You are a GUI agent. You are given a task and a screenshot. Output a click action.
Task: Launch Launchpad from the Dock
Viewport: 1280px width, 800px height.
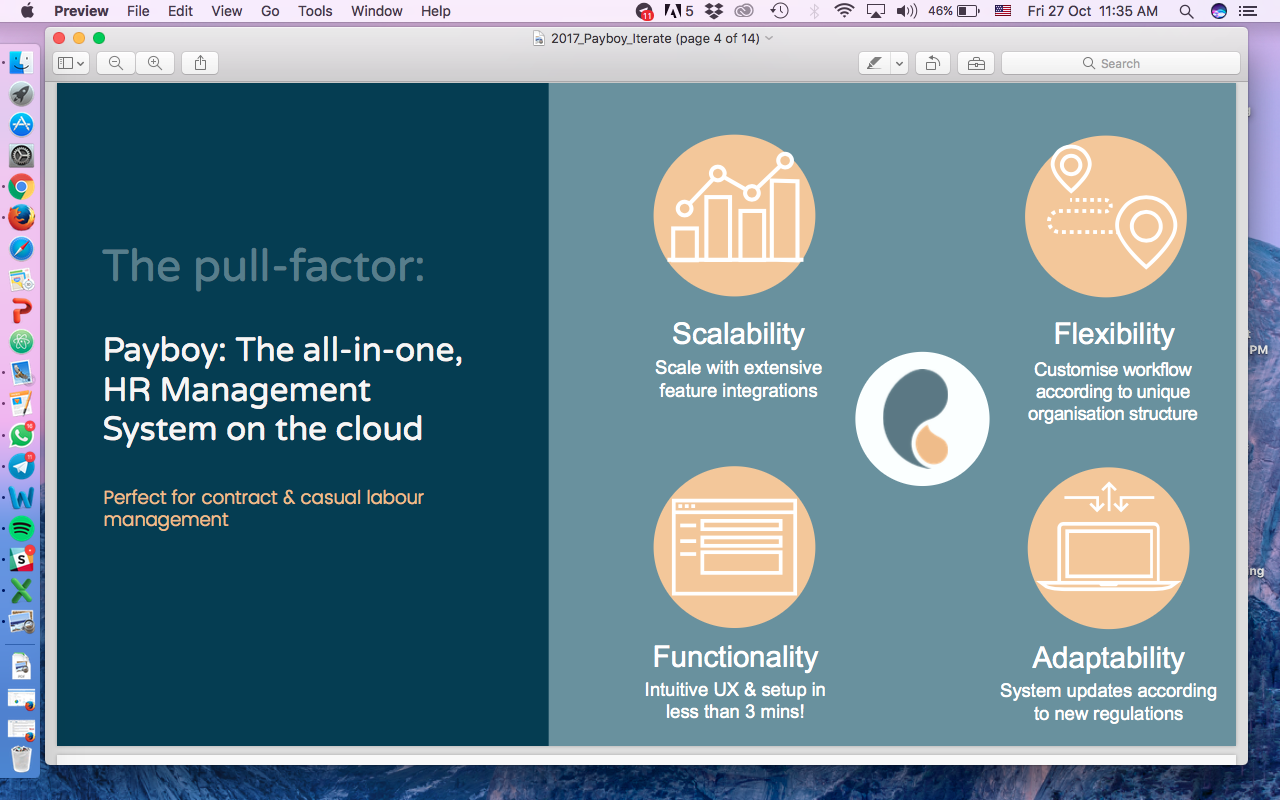[x=21, y=94]
